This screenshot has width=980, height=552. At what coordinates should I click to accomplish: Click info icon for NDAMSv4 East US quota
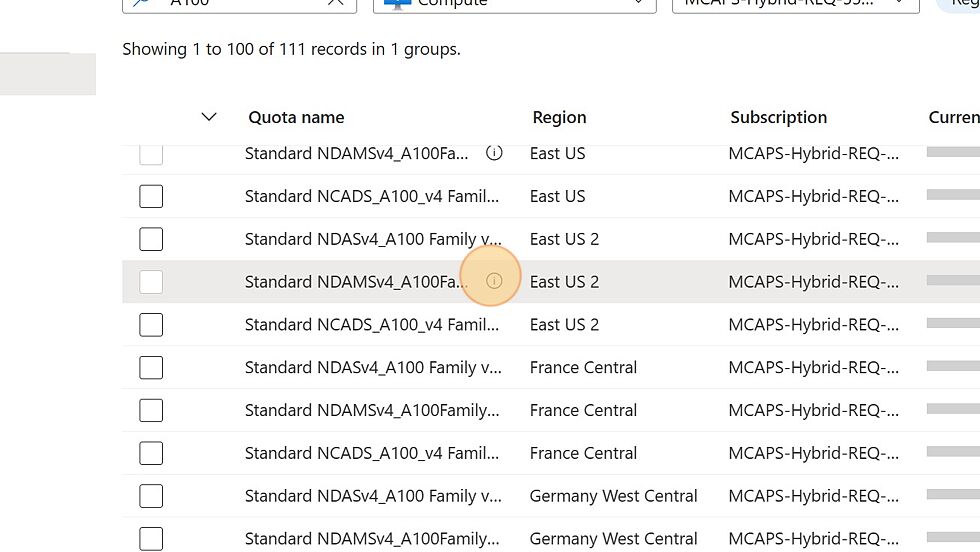[494, 153]
